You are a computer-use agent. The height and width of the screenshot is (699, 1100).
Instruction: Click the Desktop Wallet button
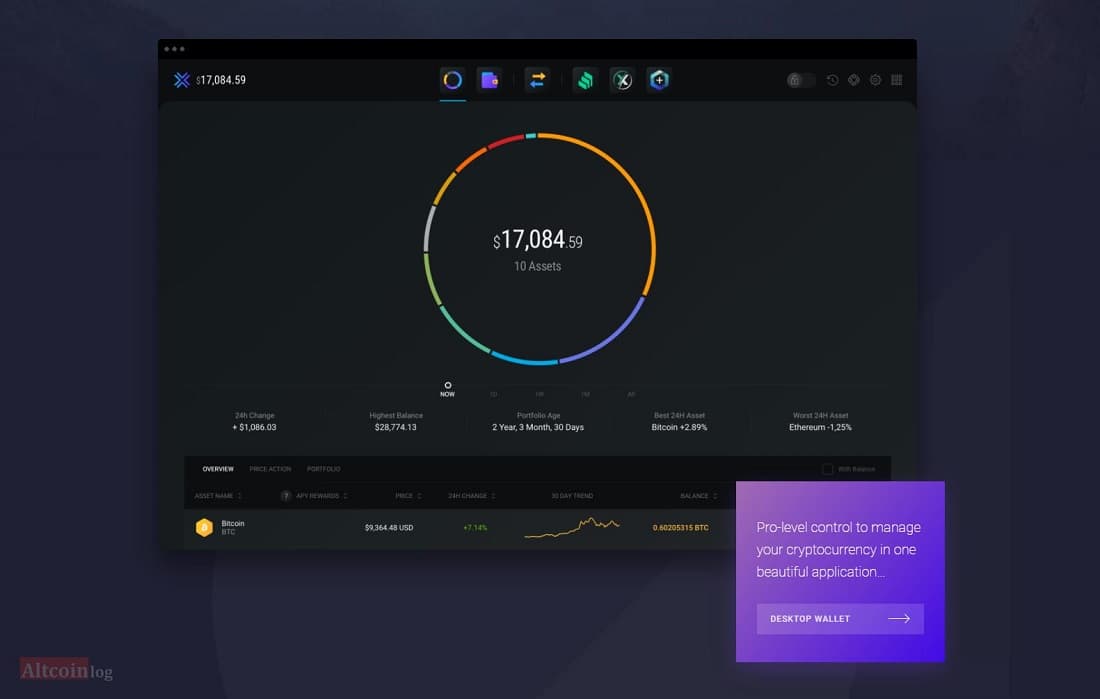point(840,619)
